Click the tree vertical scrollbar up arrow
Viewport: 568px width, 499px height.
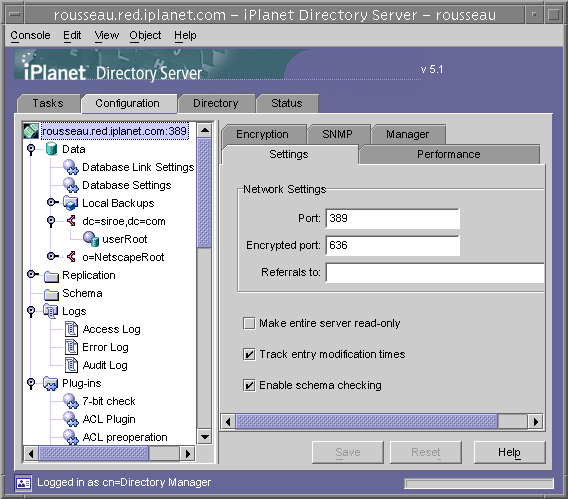[205, 130]
